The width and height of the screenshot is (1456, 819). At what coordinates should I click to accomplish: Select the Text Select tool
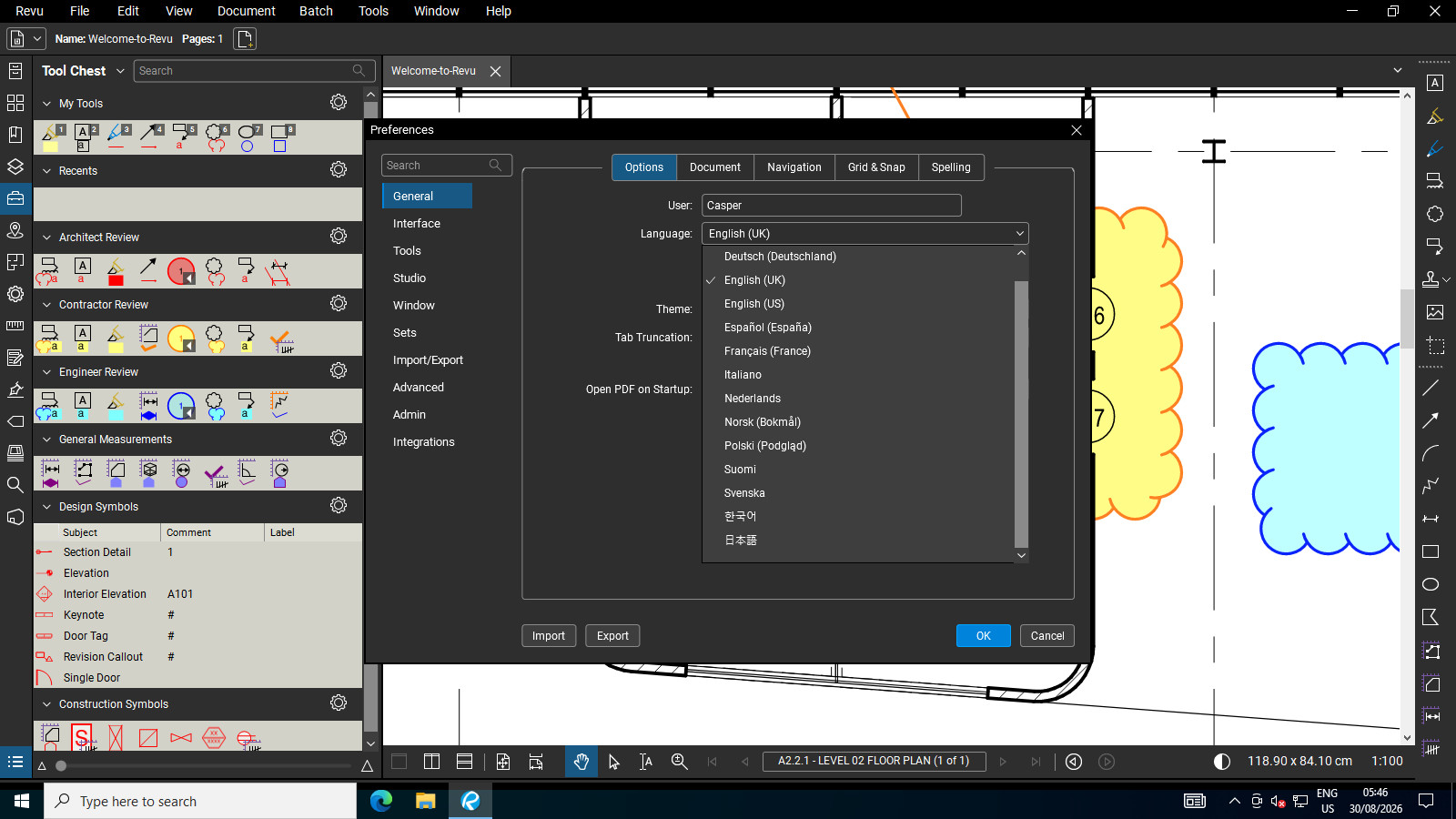(646, 762)
